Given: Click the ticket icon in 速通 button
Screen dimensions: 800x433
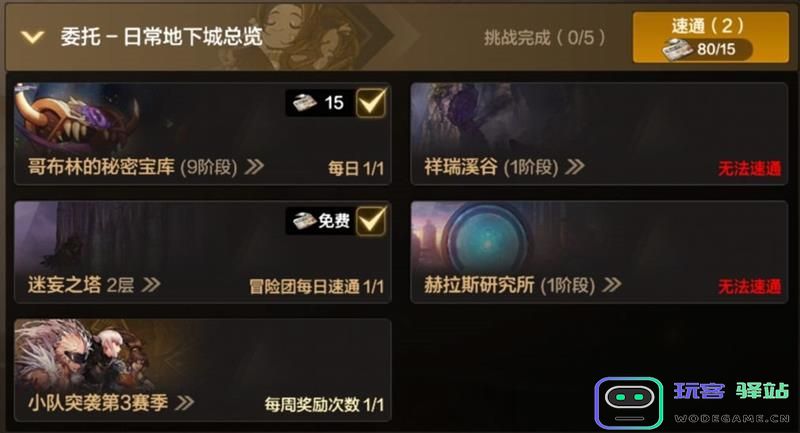Looking at the screenshot, I should coord(677,49).
